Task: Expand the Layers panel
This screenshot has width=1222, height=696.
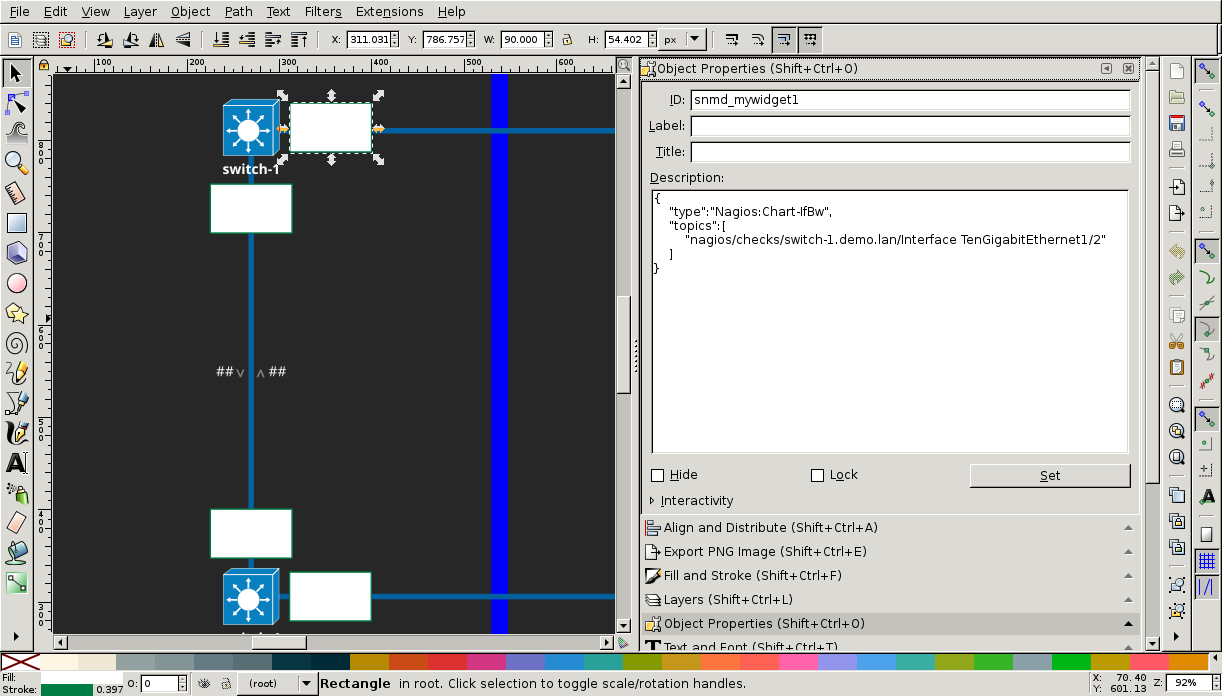Action: [890, 599]
